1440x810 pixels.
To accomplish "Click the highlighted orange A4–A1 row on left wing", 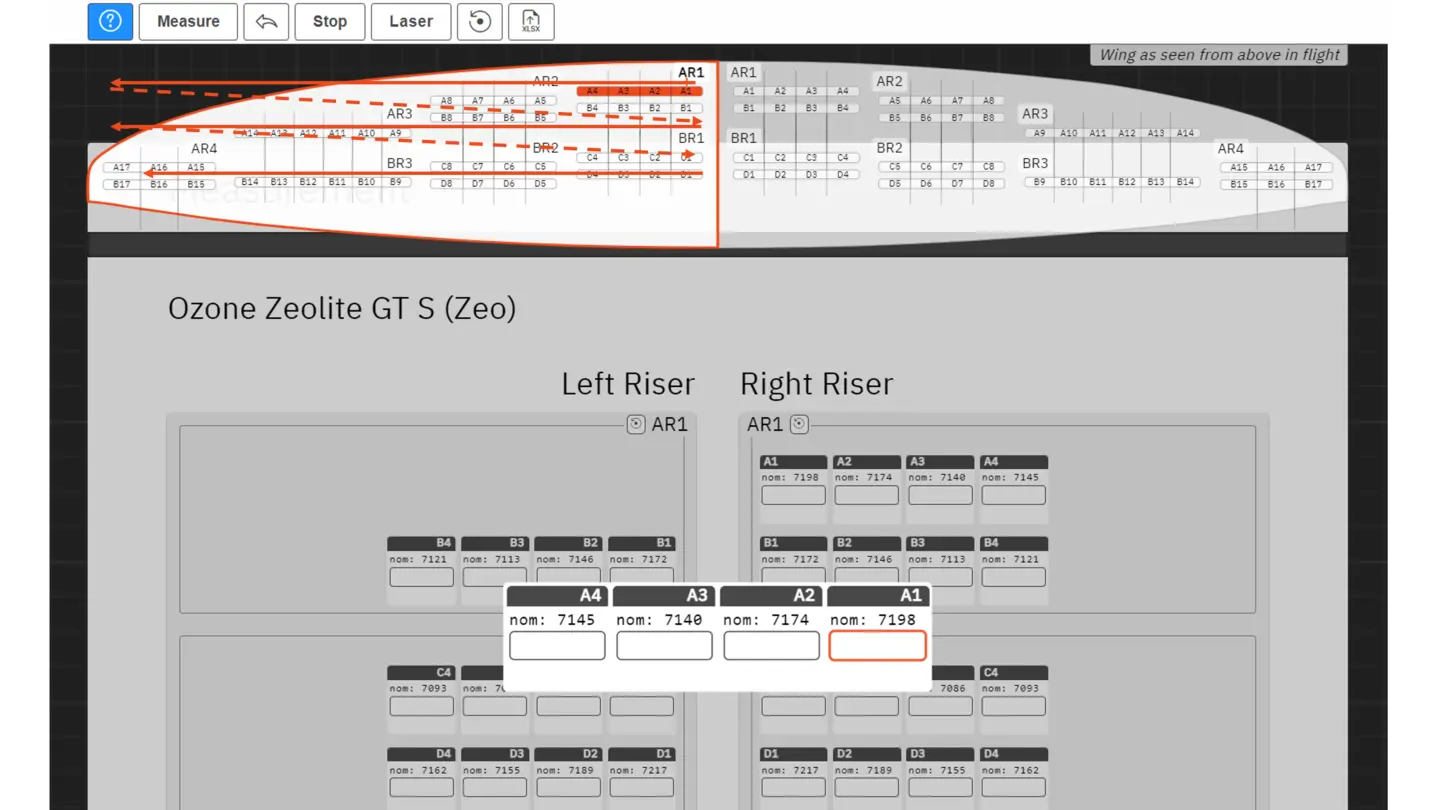I will [640, 91].
